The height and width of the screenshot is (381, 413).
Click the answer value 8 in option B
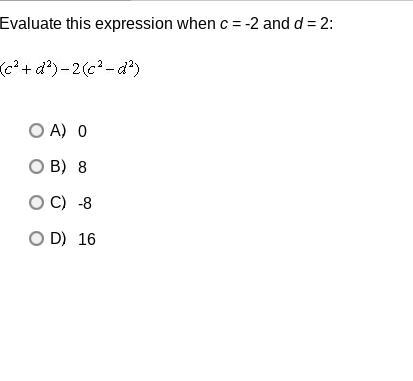coord(82,167)
